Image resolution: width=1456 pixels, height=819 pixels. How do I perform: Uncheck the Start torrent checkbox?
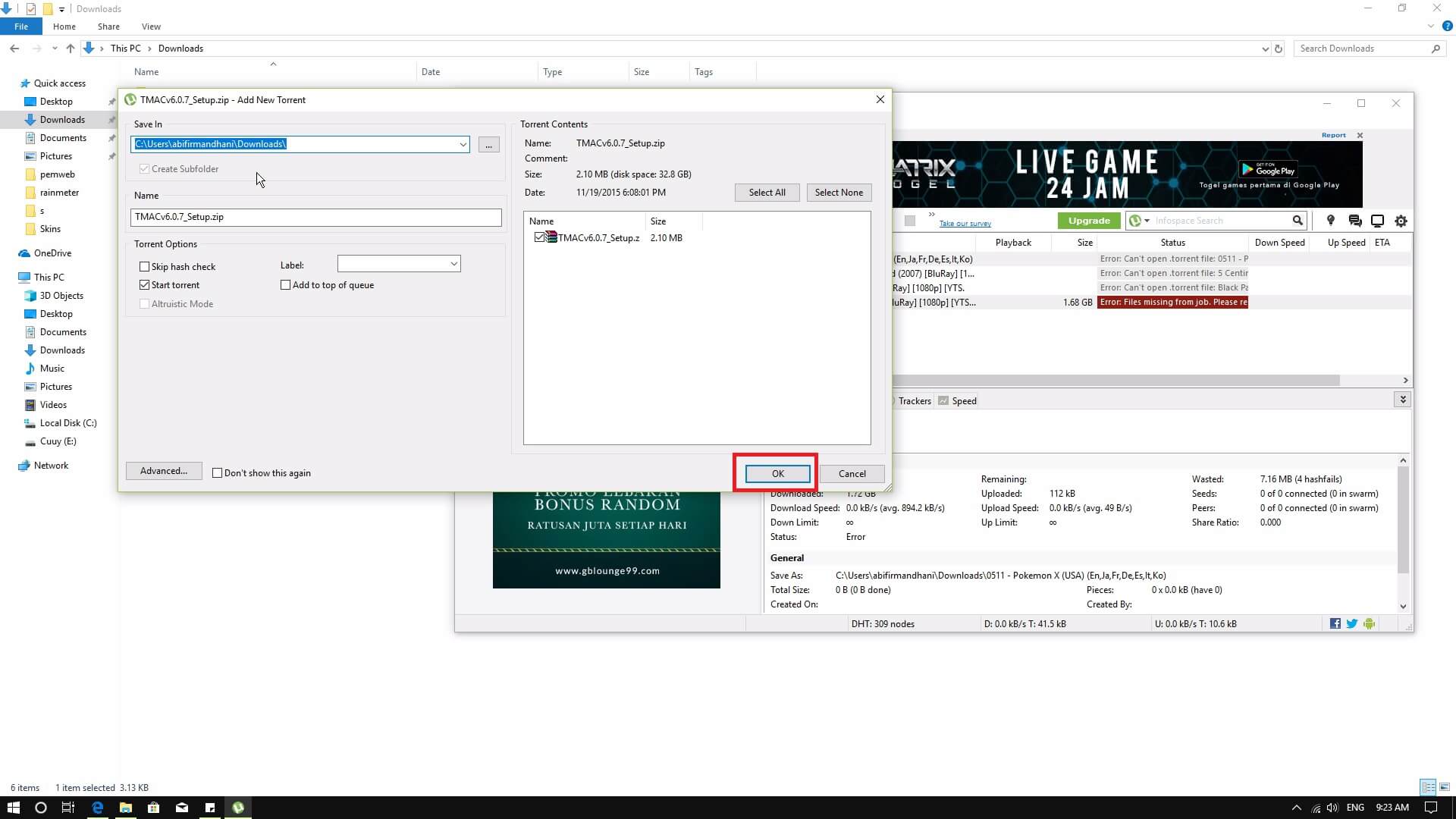point(144,285)
